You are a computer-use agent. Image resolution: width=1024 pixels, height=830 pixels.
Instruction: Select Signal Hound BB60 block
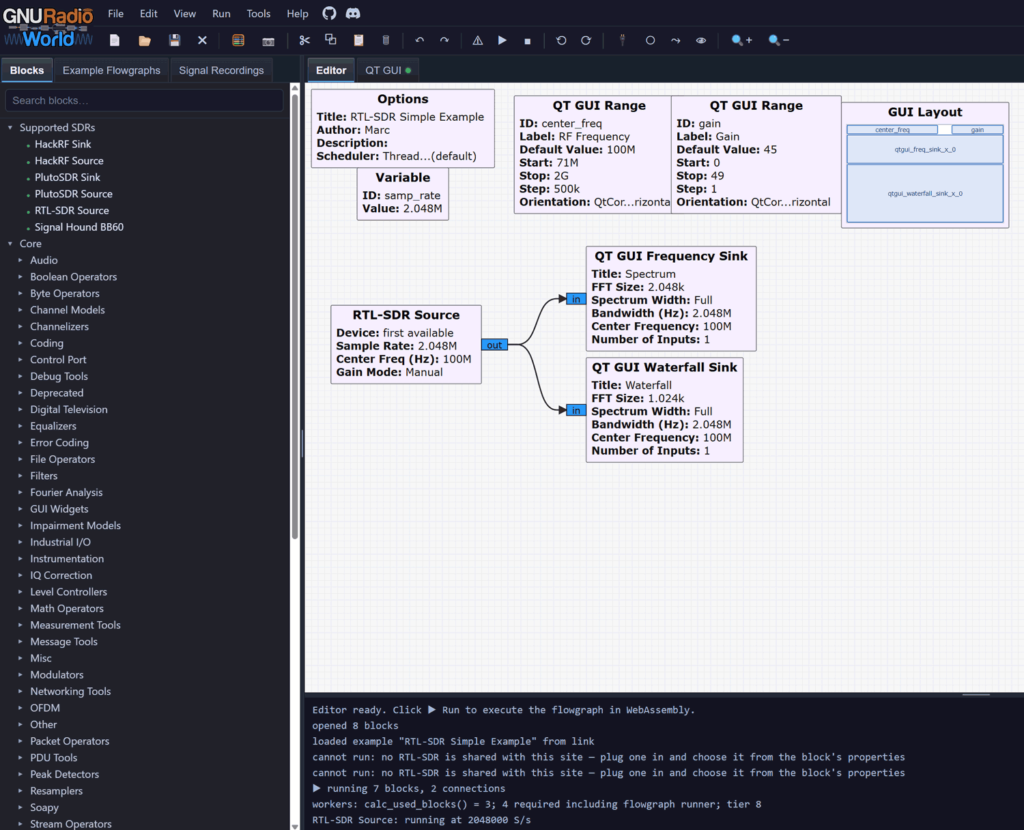point(79,227)
